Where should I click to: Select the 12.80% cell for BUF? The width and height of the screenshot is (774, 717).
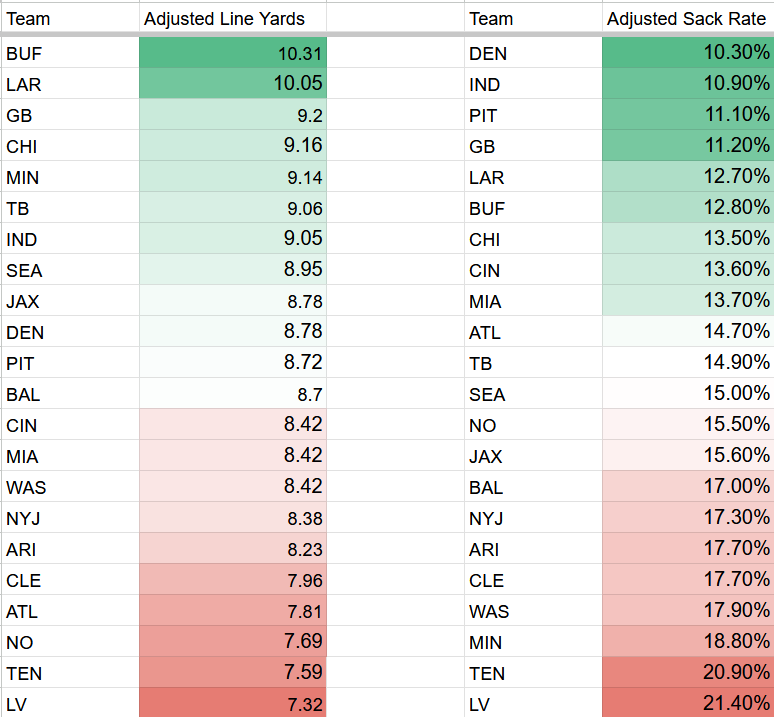tap(688, 209)
